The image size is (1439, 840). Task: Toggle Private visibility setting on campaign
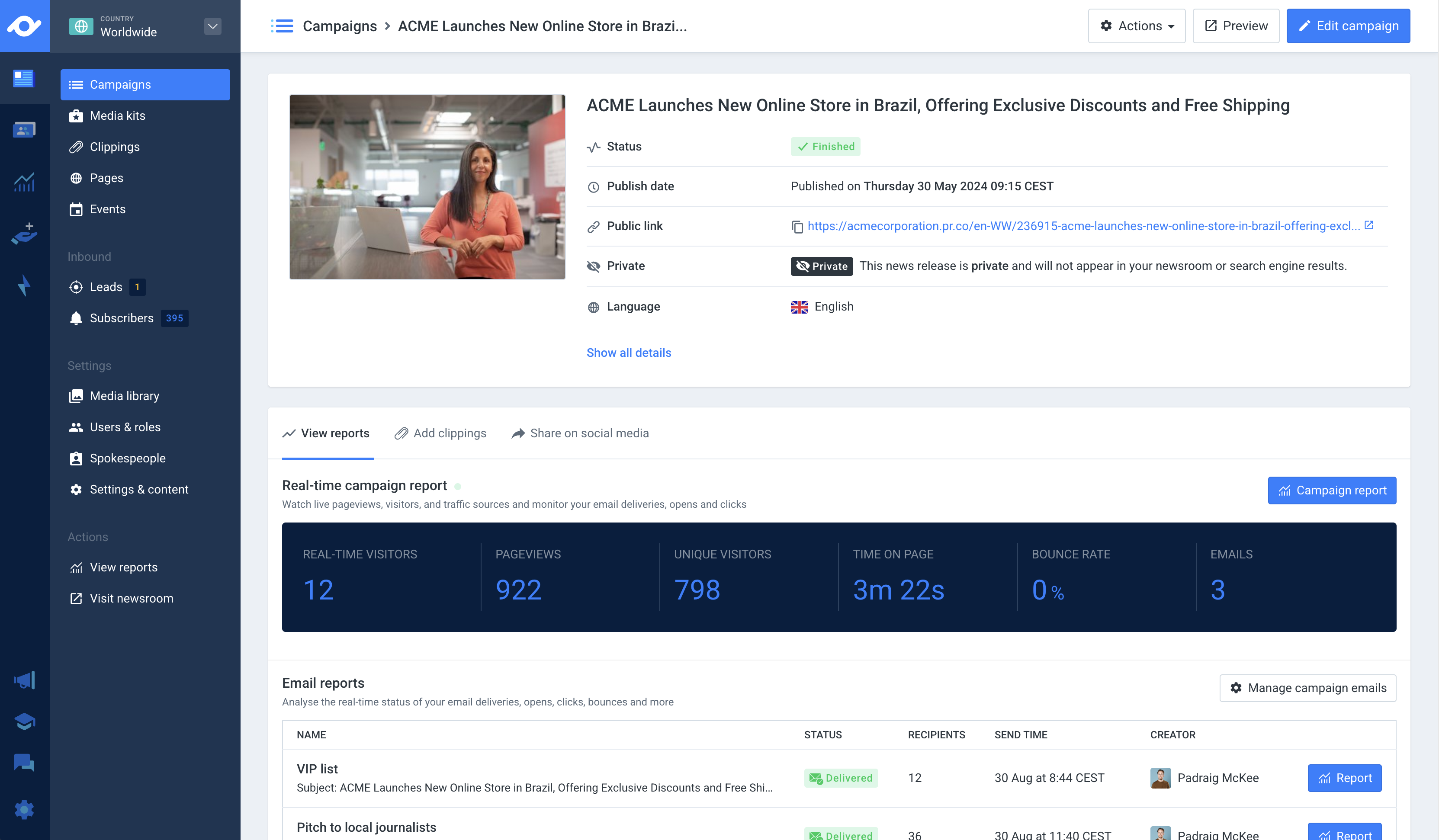tap(821, 266)
